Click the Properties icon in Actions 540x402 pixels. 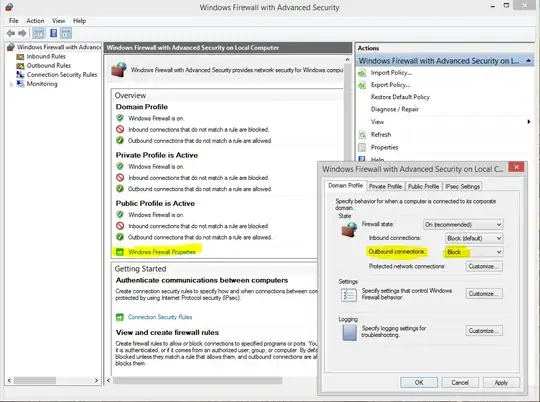(362, 147)
